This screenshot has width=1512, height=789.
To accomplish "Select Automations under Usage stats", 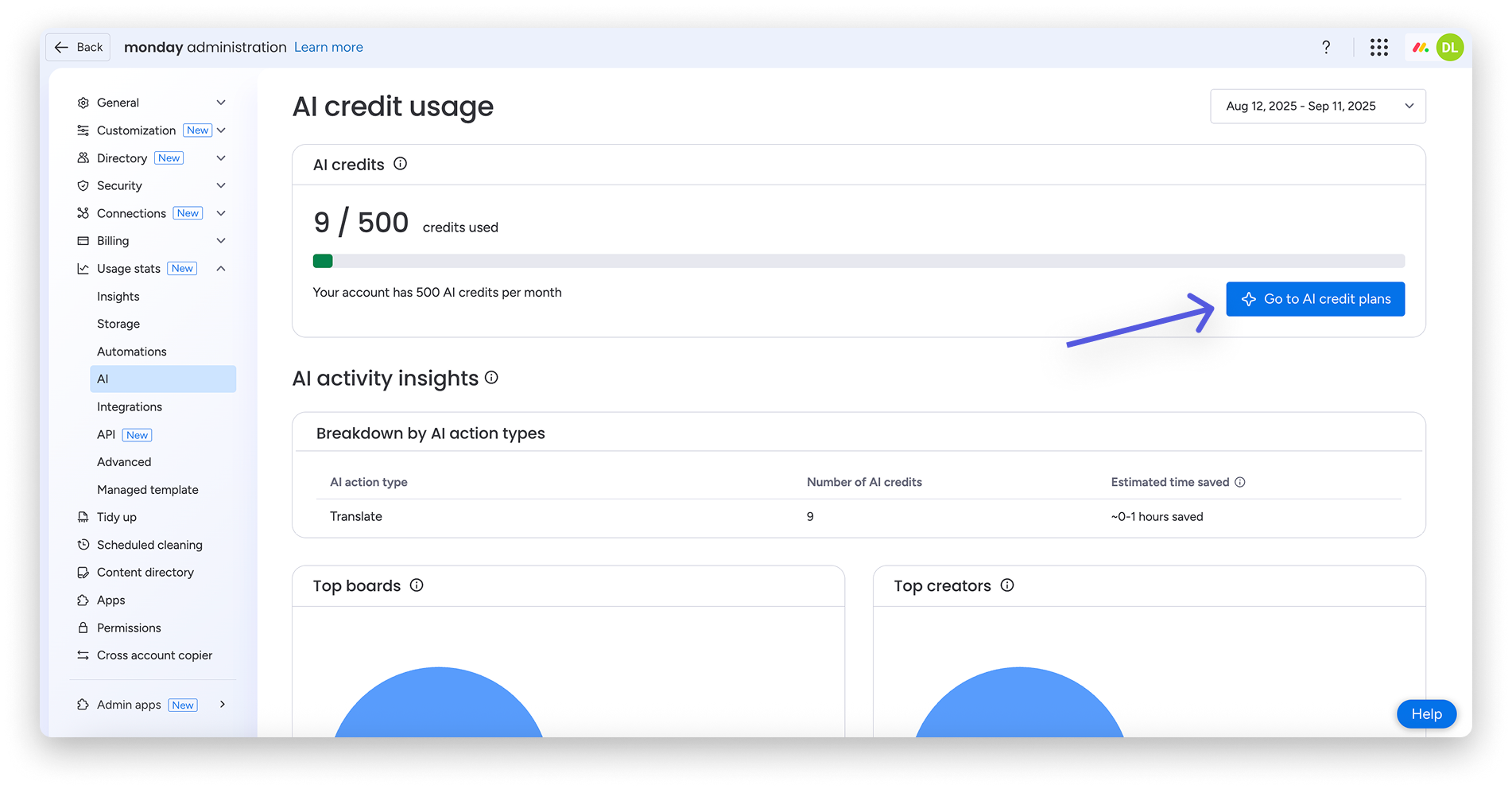I will [132, 352].
